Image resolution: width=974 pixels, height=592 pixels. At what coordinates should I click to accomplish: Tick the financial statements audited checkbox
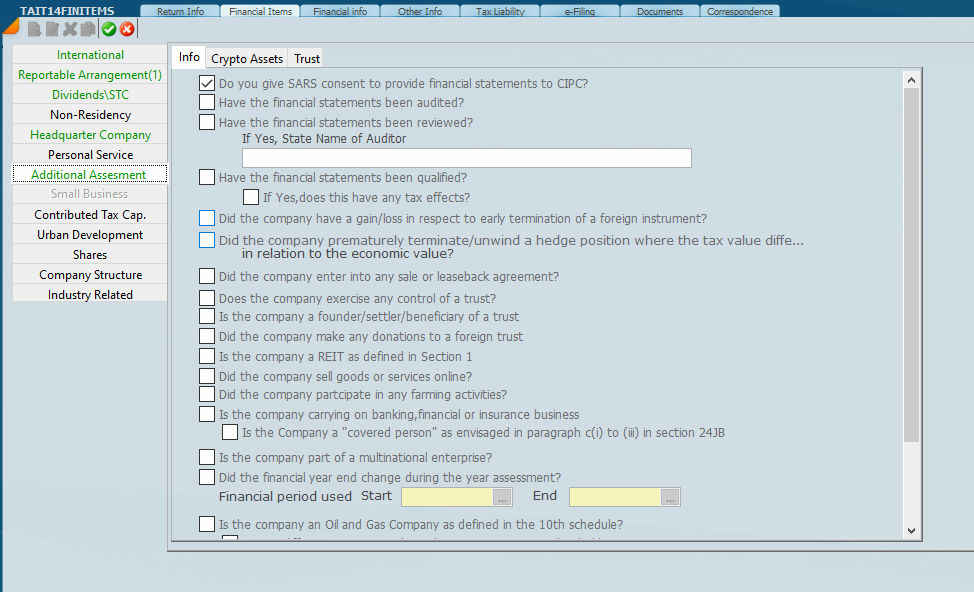207,102
